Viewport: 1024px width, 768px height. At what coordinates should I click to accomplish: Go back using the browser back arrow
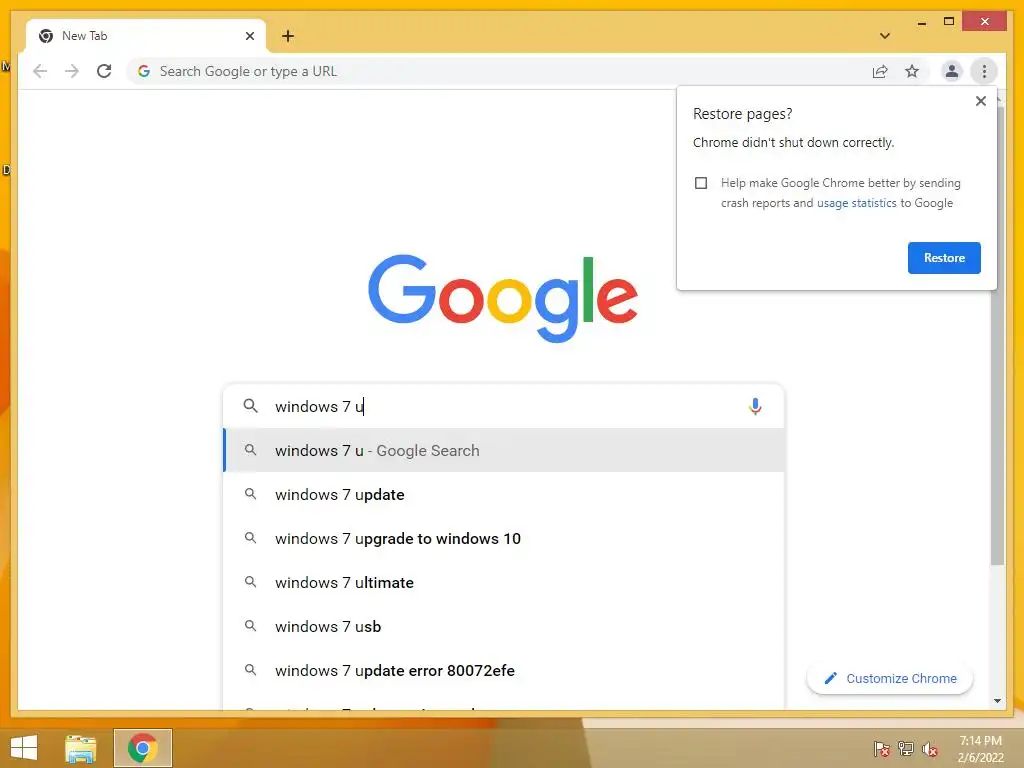click(40, 71)
